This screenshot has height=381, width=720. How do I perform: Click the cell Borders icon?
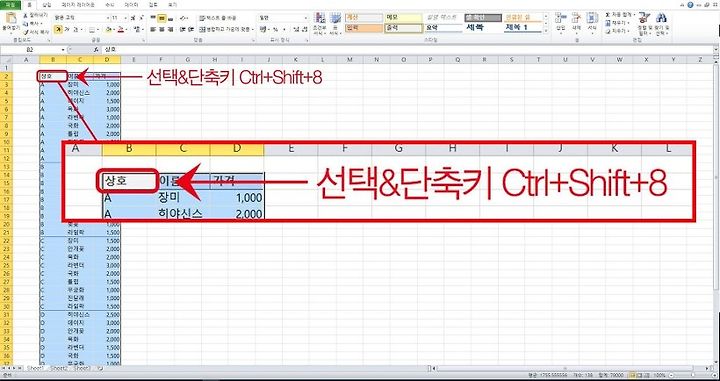(x=91, y=29)
